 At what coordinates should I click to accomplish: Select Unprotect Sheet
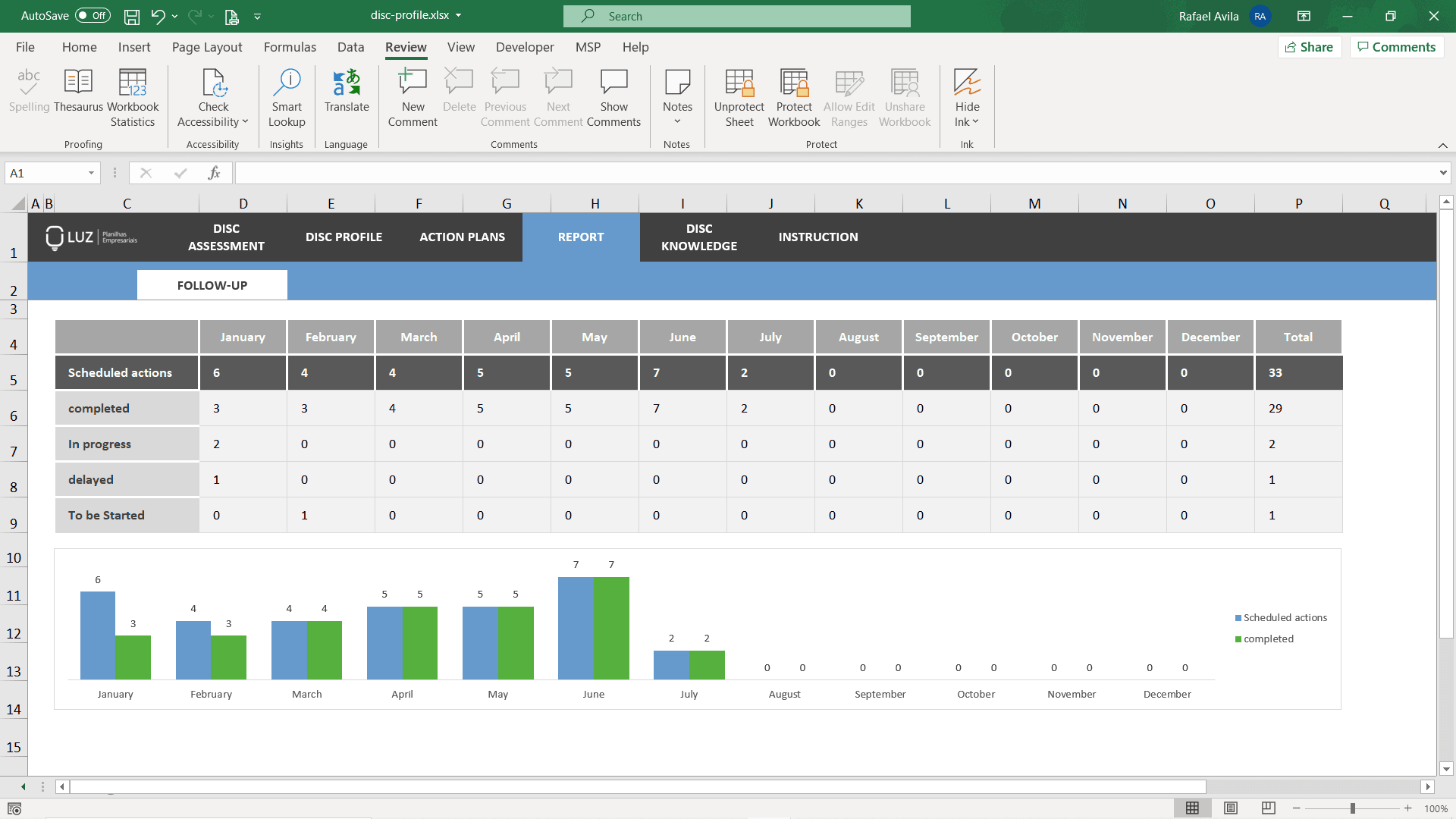[x=738, y=96]
